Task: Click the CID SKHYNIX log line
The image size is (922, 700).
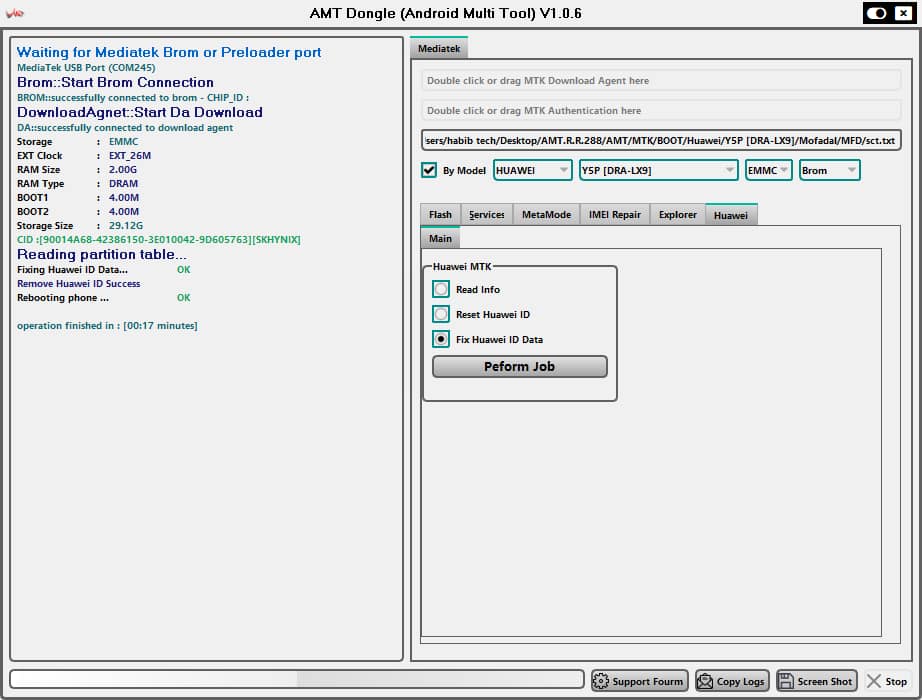Action: click(159, 239)
